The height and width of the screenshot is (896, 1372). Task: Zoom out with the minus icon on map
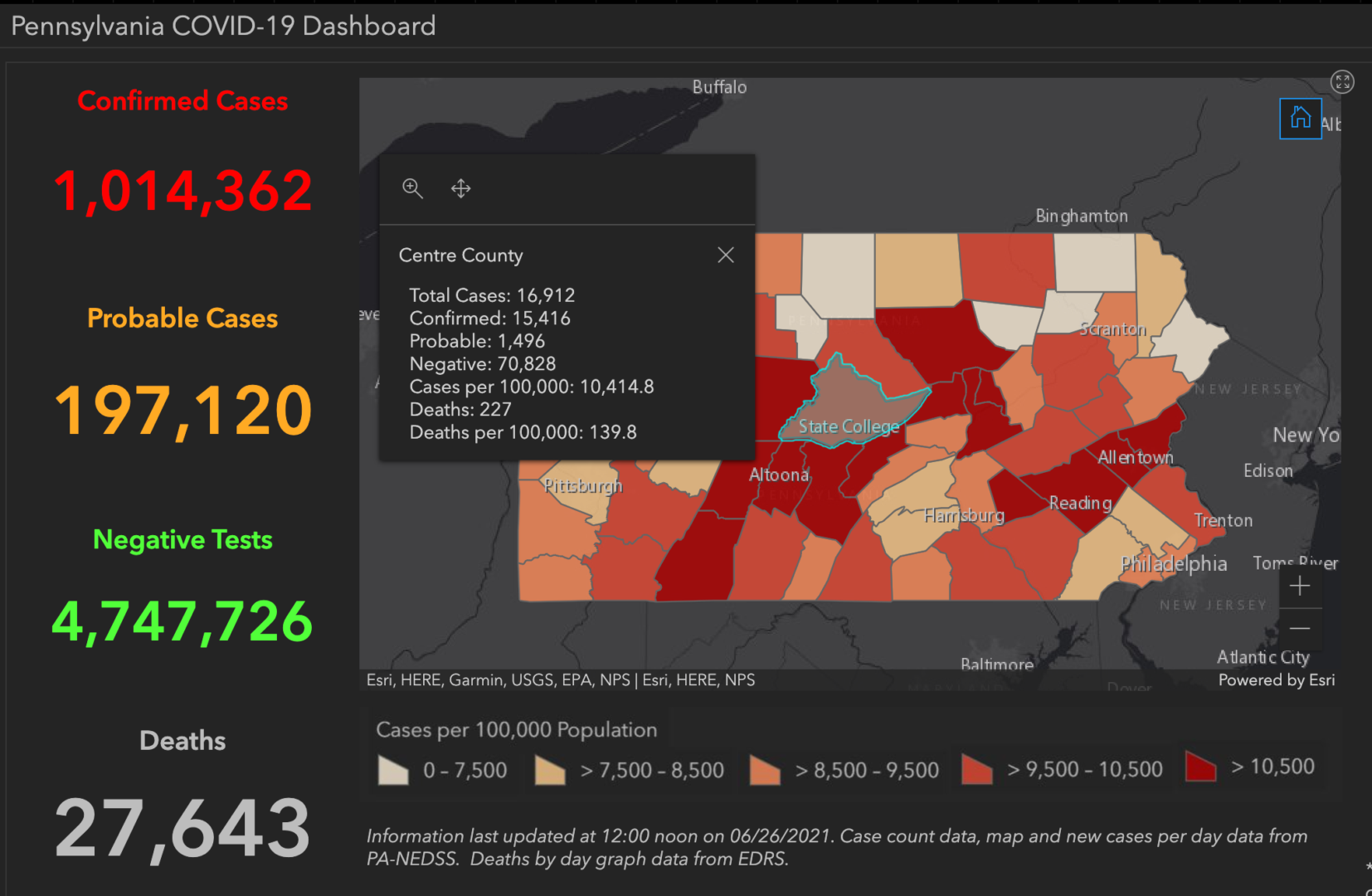click(1301, 628)
